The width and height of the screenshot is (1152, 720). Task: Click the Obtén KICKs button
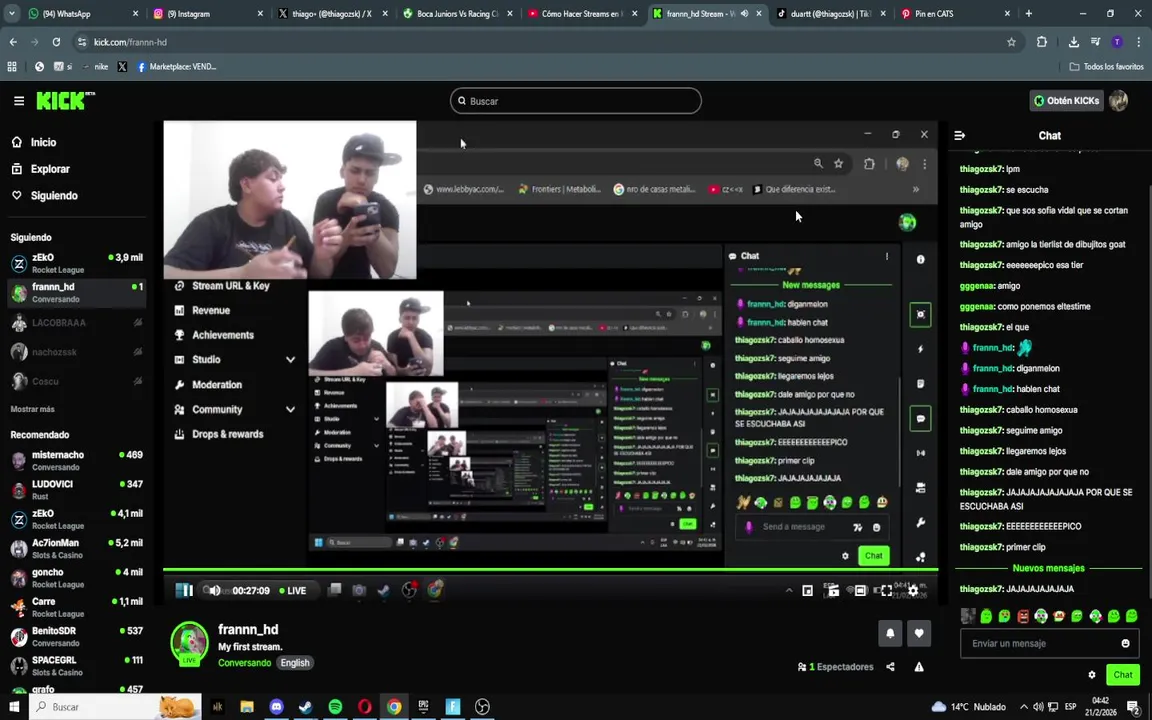1067,101
